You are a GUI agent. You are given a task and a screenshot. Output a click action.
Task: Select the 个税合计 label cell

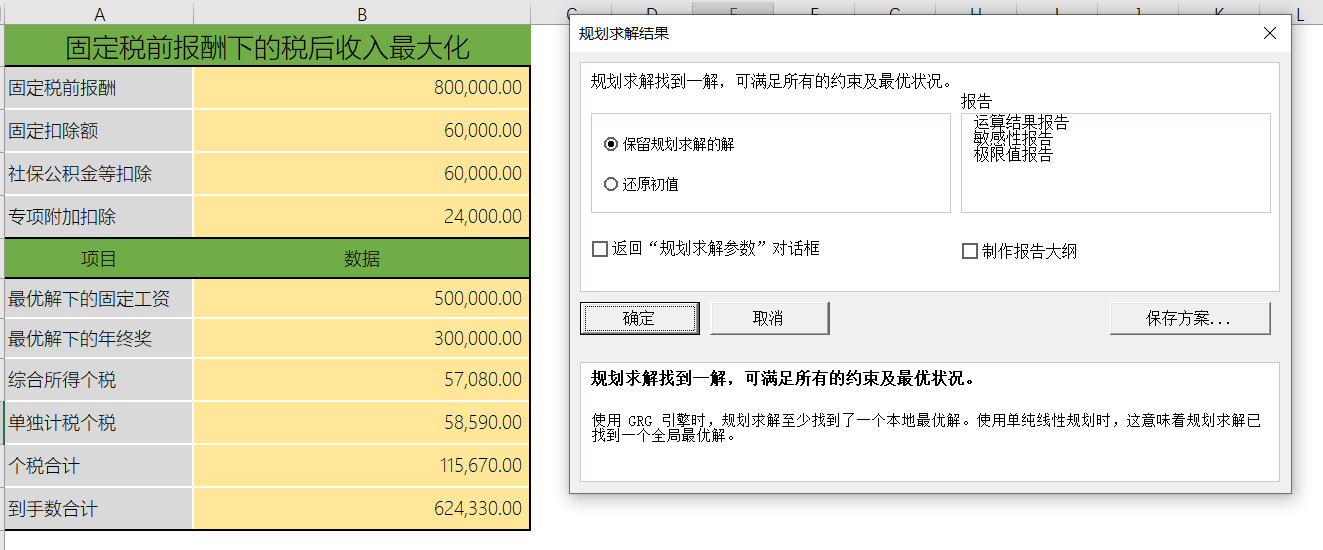coord(99,466)
